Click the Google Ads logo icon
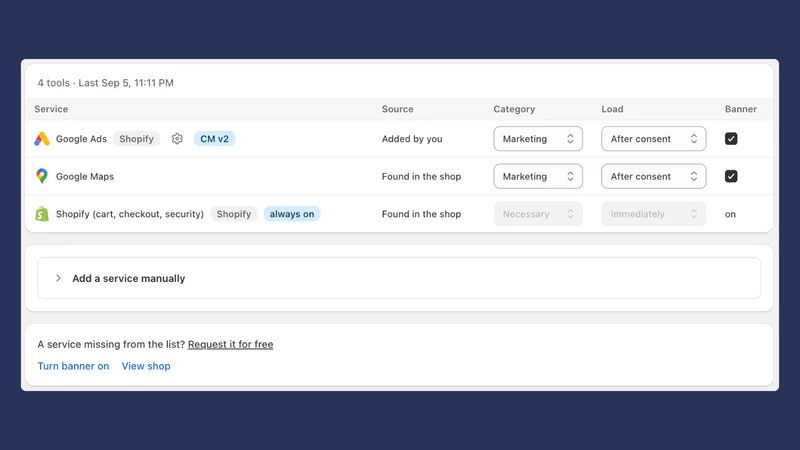This screenshot has height=450, width=800. click(x=42, y=139)
